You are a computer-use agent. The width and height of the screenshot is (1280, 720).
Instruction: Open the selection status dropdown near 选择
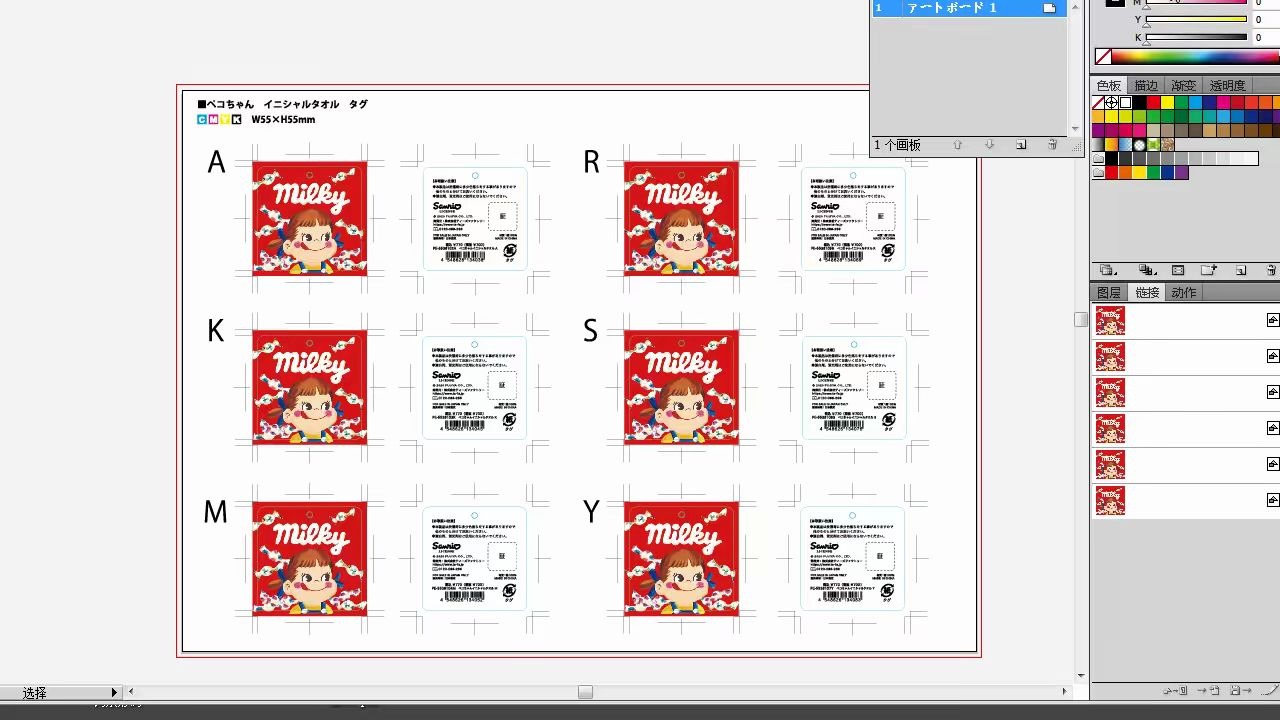114,691
